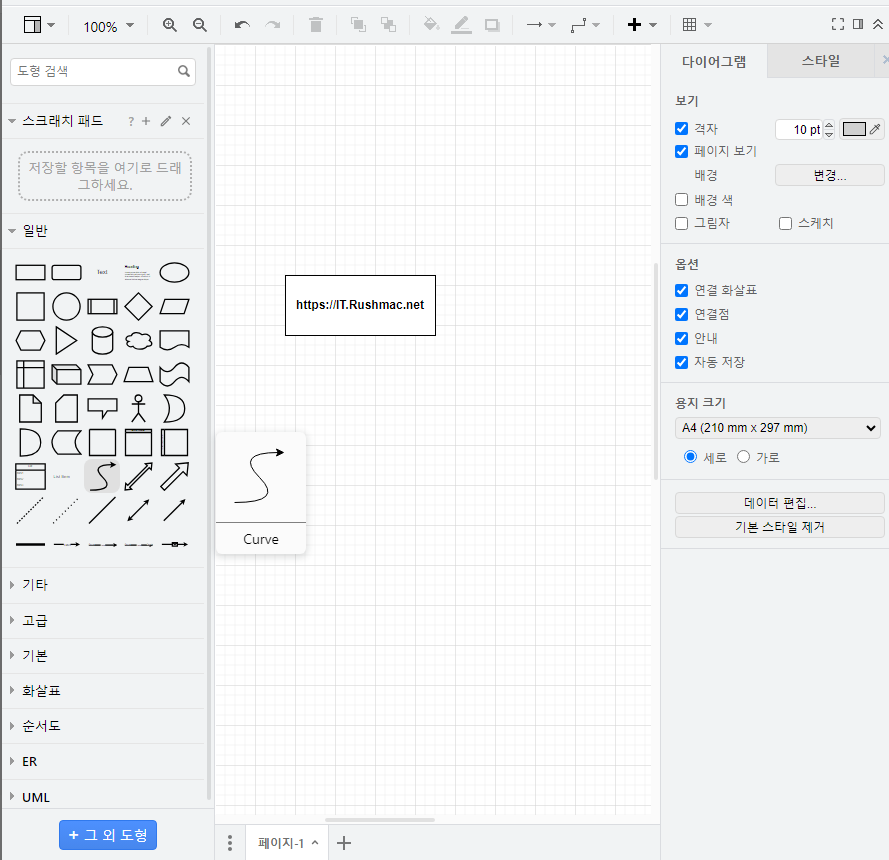889x860 pixels.
Task: Collapse the toolbar with the double chevron
Action: pos(878,24)
